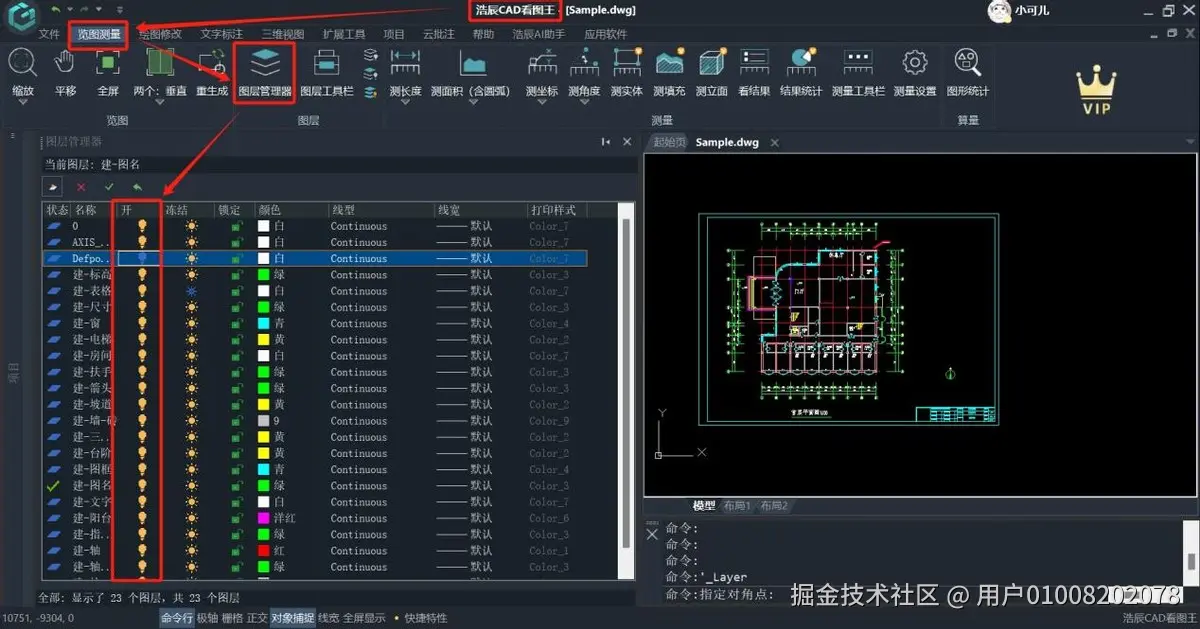Click magenta color swatch of 建-阳台 layer

point(264,518)
